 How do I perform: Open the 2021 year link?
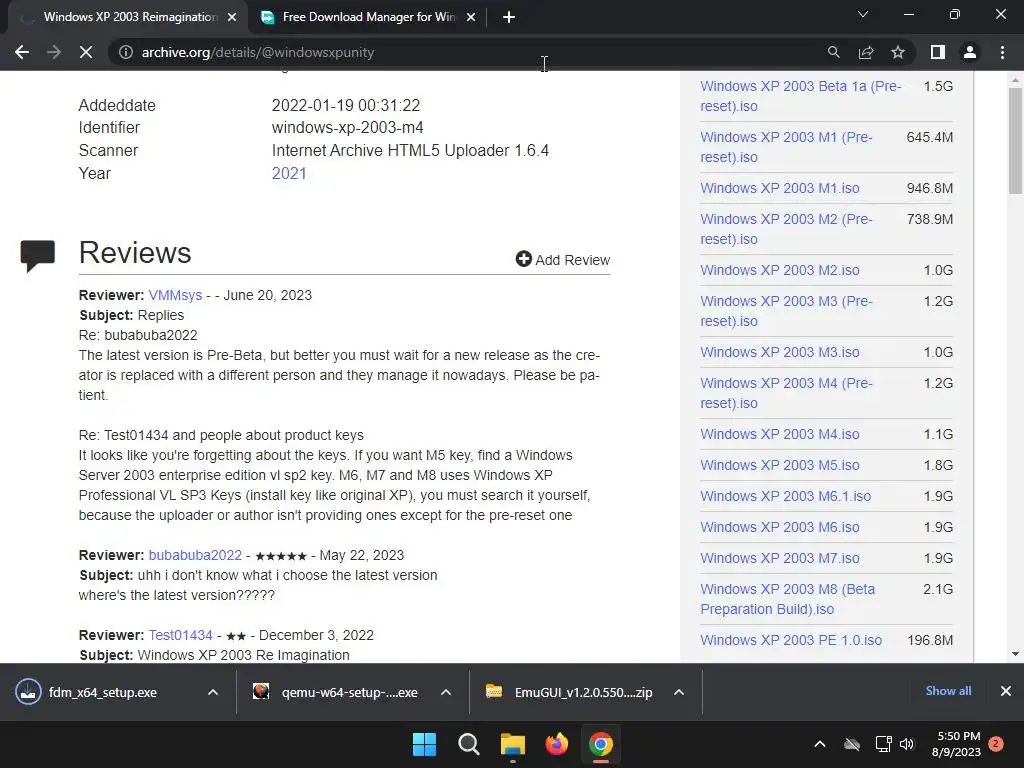pos(289,173)
